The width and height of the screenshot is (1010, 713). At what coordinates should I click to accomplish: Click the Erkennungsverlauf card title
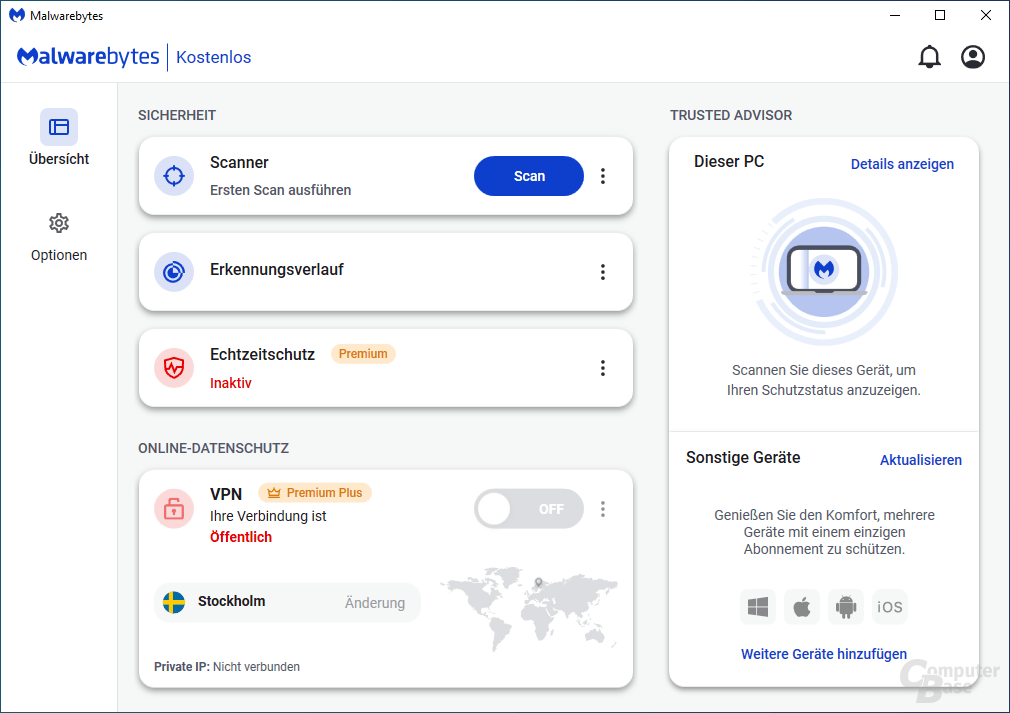point(277,269)
